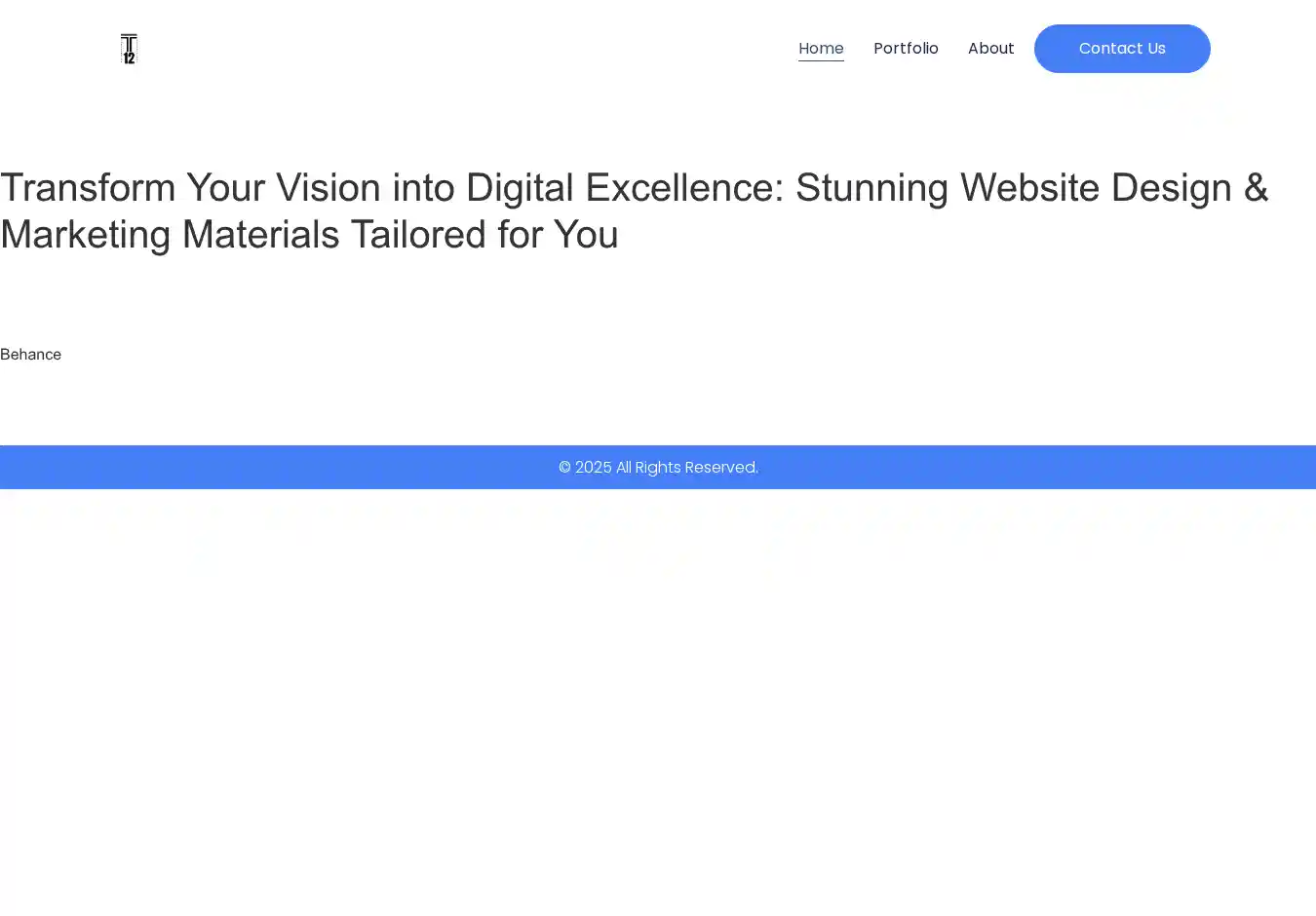The width and height of the screenshot is (1316, 916).
Task: Click the copyright symbol in the footer
Action: click(x=564, y=468)
